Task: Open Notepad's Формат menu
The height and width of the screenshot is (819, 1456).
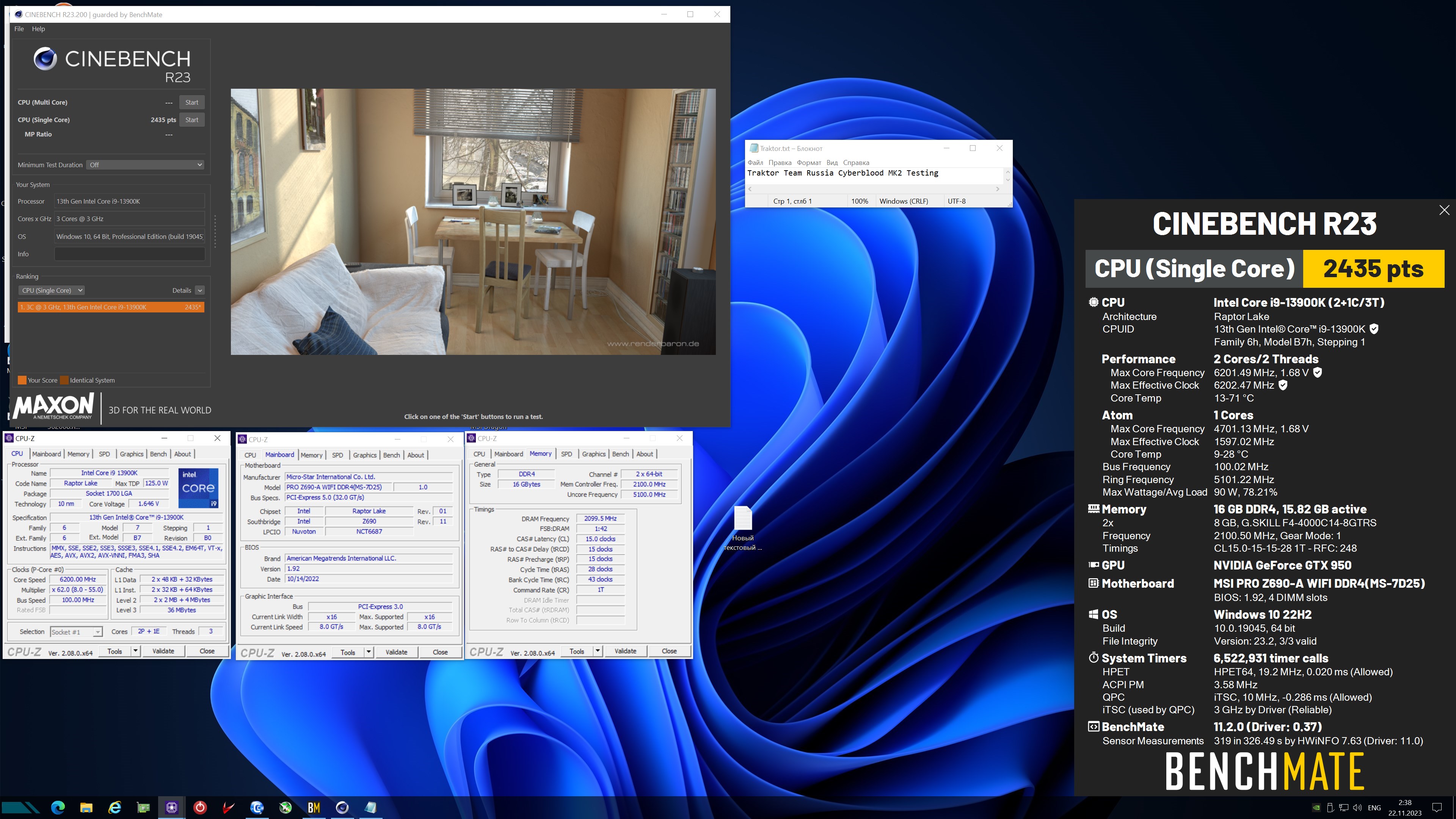Action: 809,163
